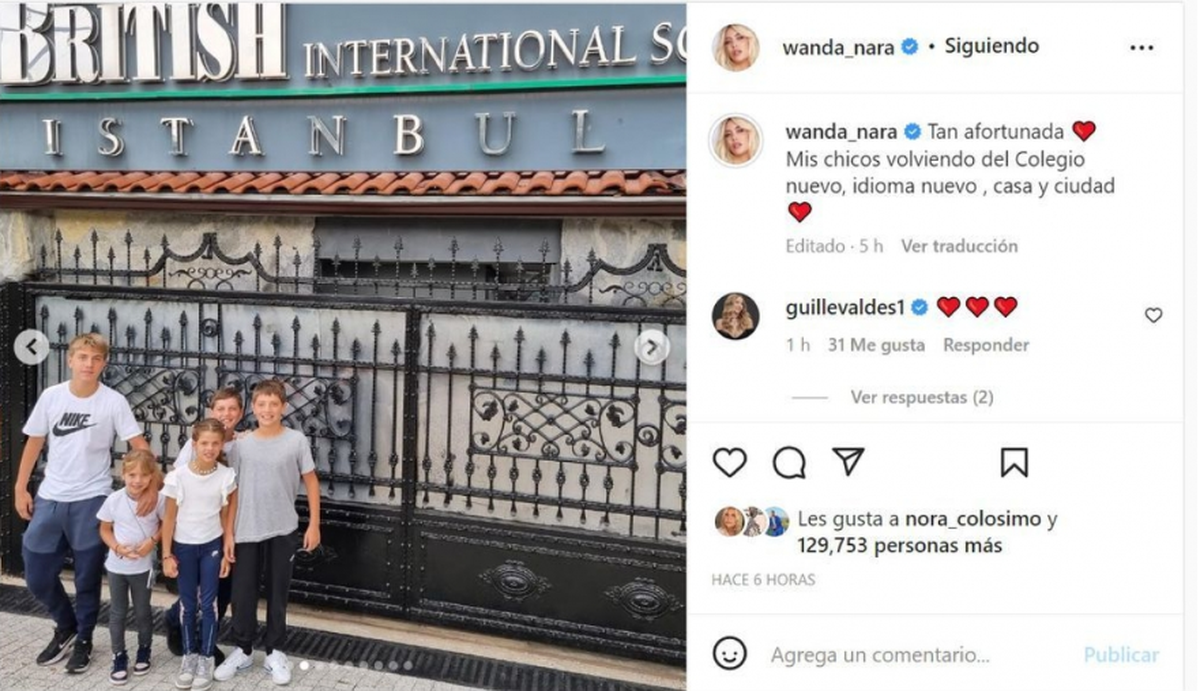1200x691 pixels.
Task: Go back to the previous carousel photo
Action: pyautogui.click(x=32, y=348)
